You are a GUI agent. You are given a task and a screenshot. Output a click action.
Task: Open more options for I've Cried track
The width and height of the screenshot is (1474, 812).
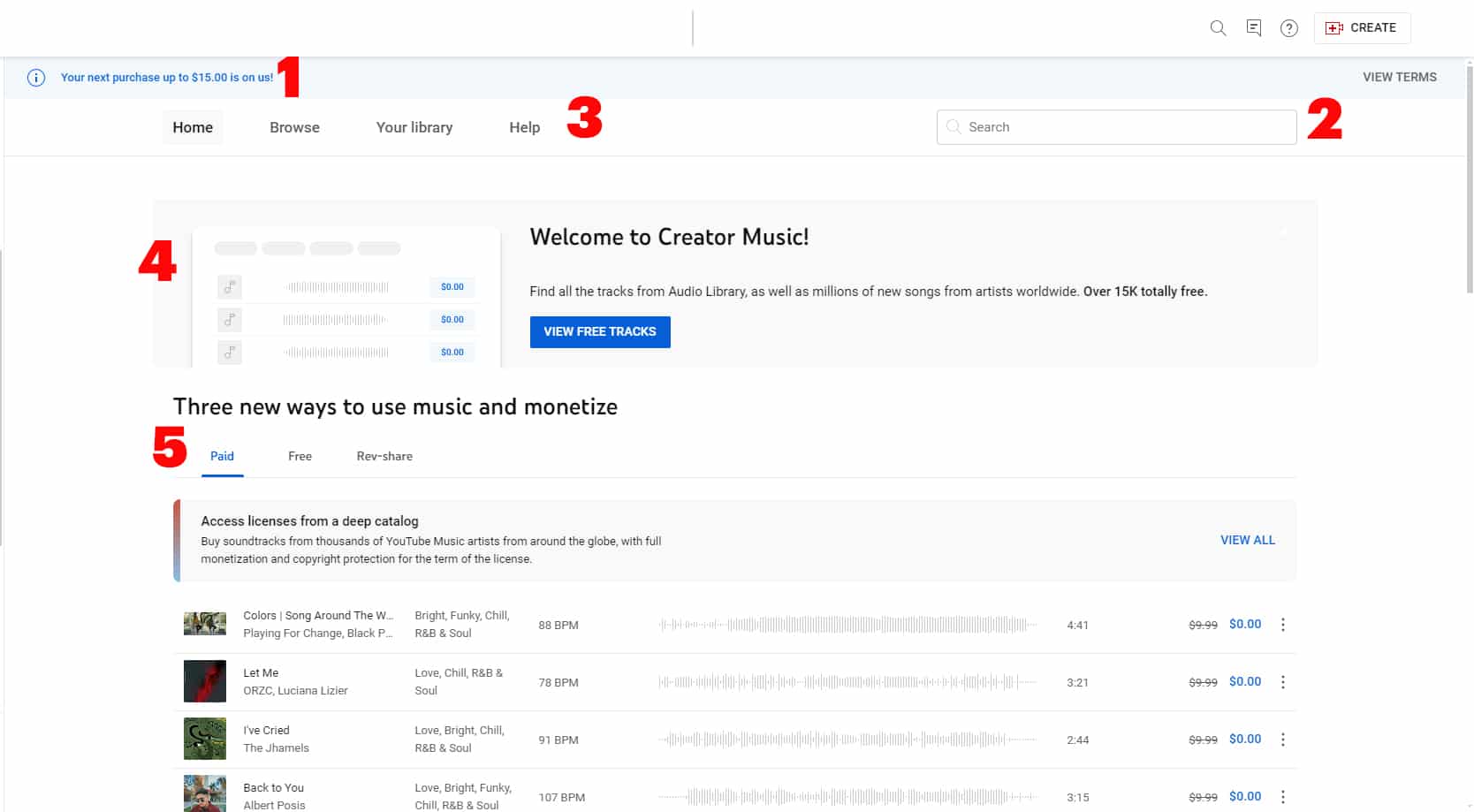1283,740
